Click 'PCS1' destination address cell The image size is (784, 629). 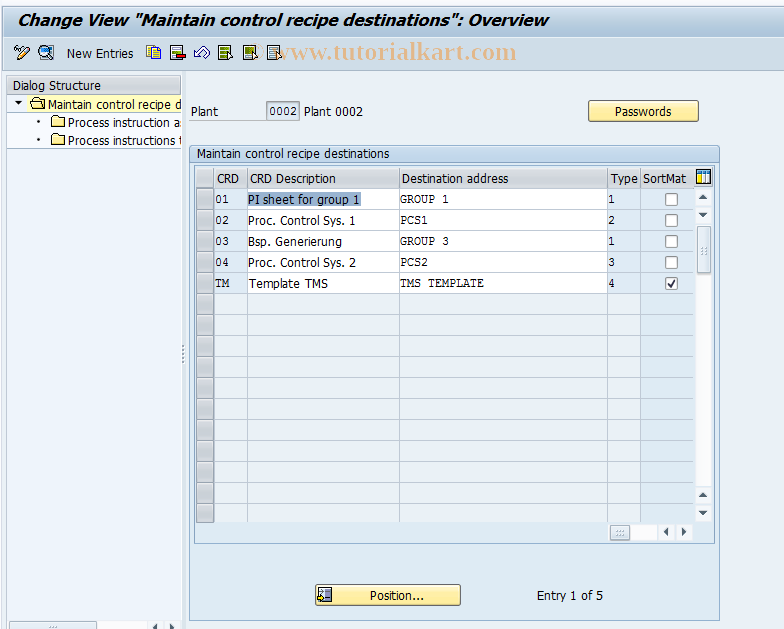coord(503,220)
